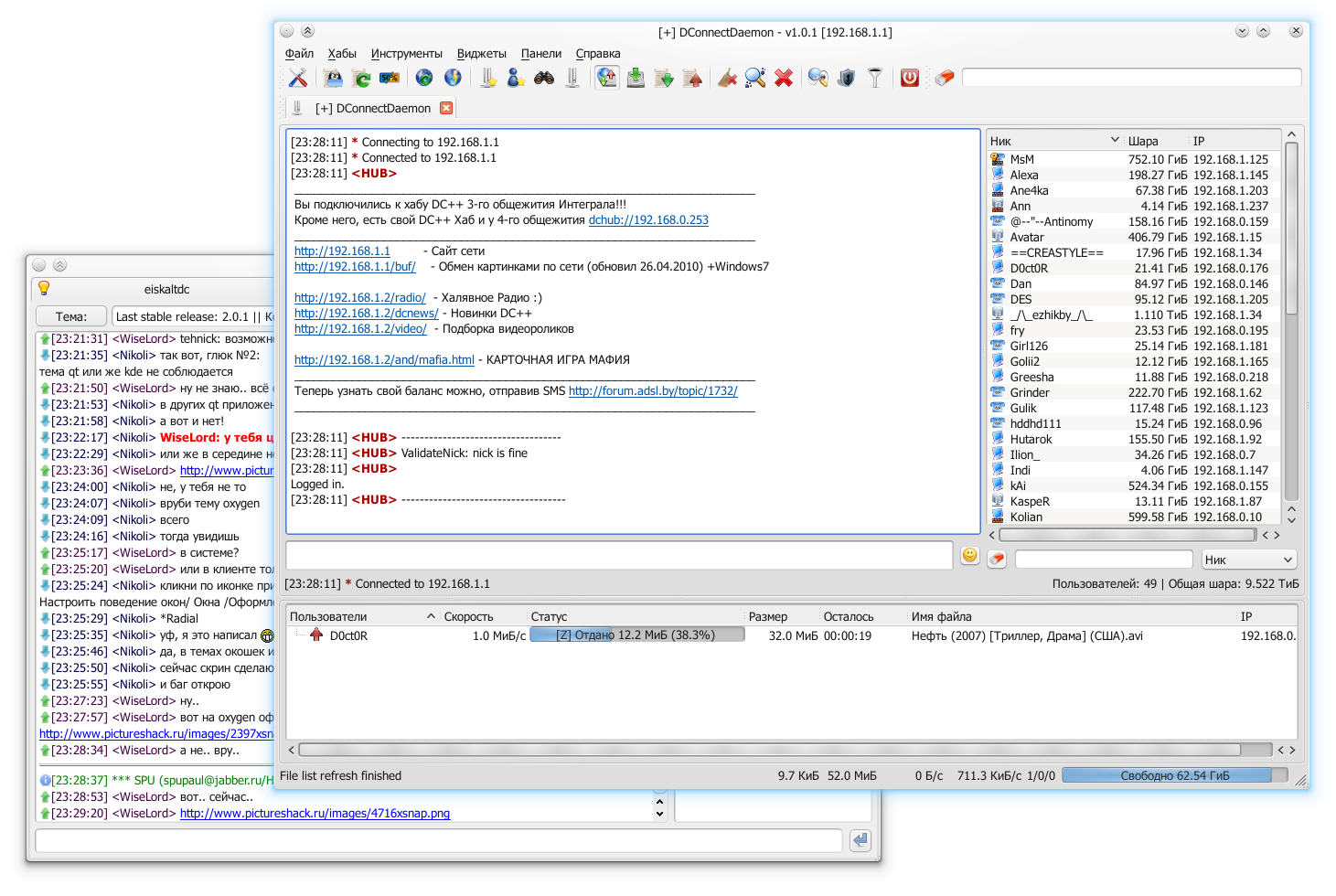This screenshot has width=1336, height=896.
Task: Click the shield icon in toolbar
Action: (x=847, y=79)
